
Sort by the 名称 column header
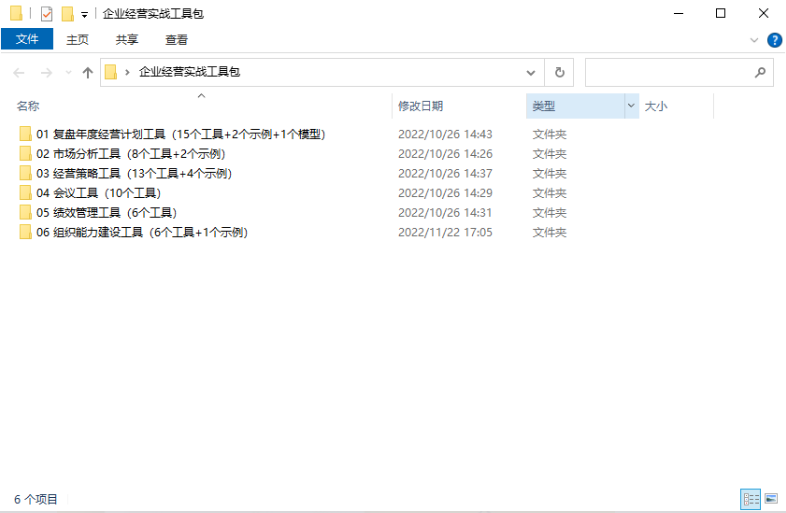[28, 106]
